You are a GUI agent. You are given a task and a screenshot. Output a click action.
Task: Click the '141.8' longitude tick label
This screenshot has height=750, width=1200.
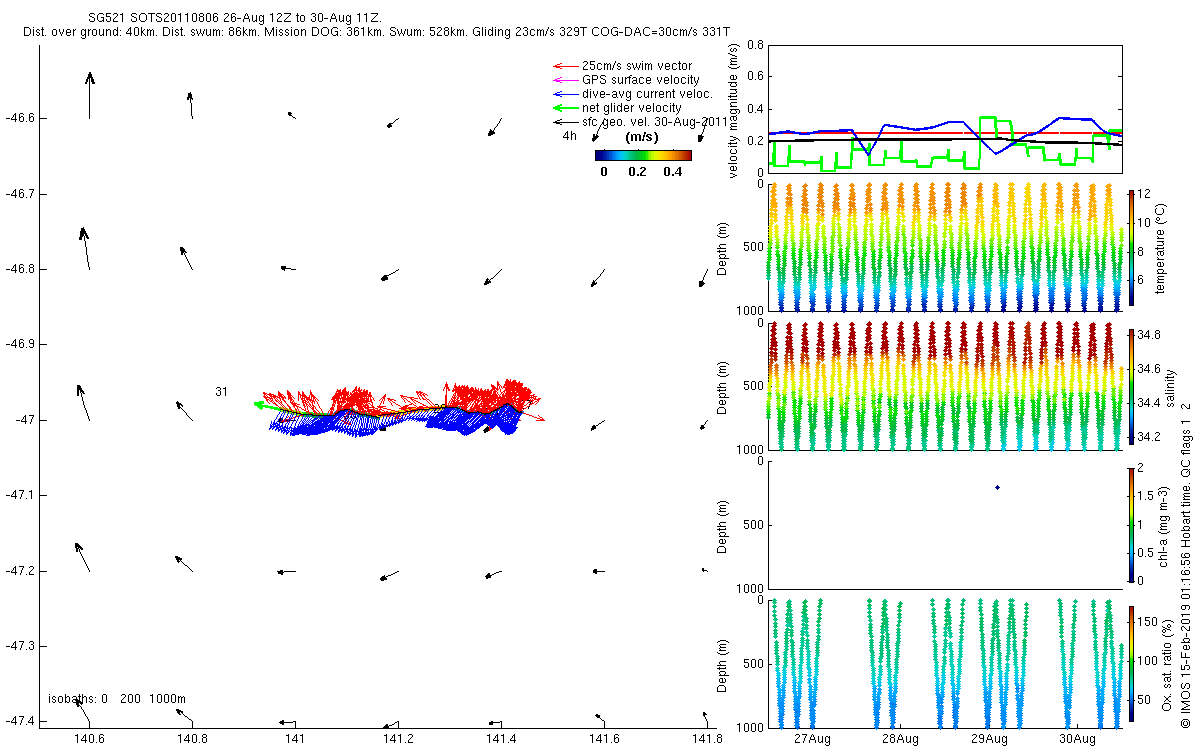click(706, 739)
